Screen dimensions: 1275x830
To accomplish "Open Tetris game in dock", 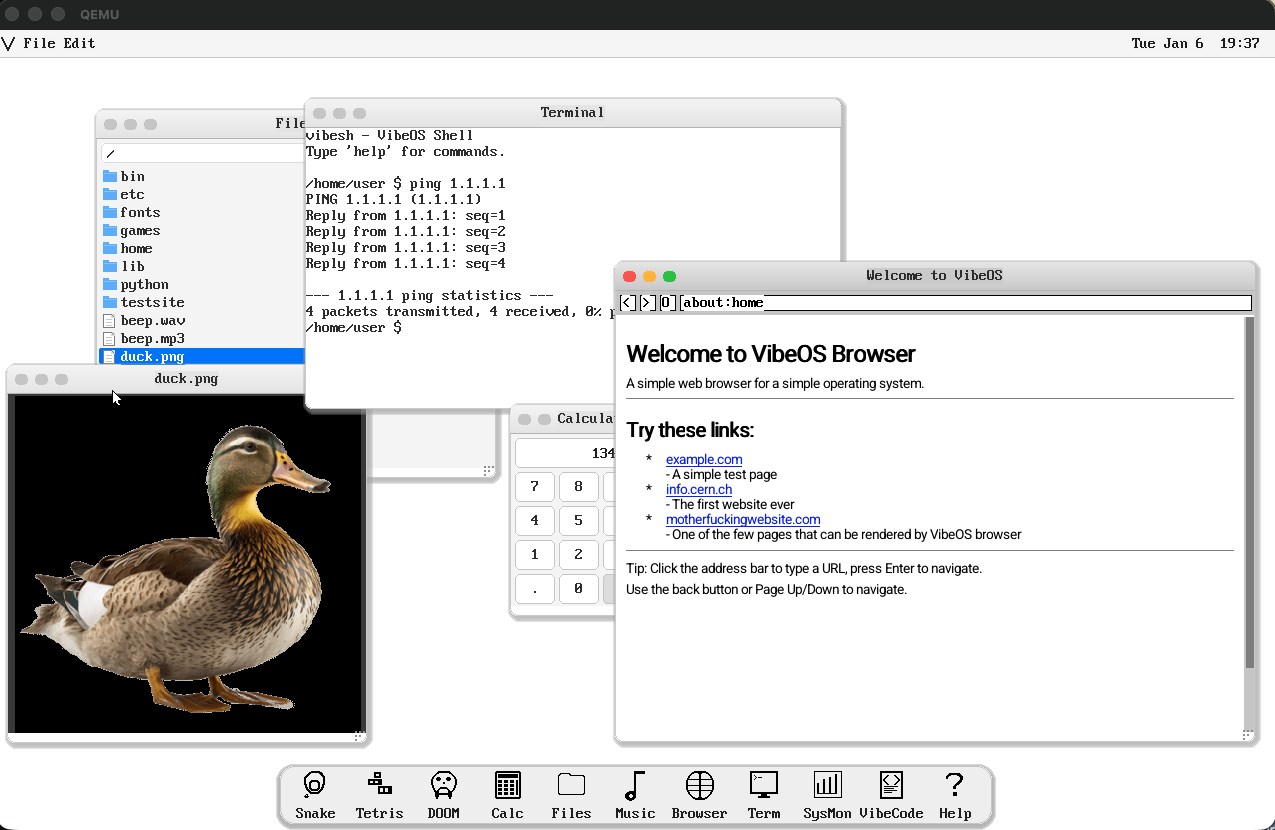I will click(379, 794).
